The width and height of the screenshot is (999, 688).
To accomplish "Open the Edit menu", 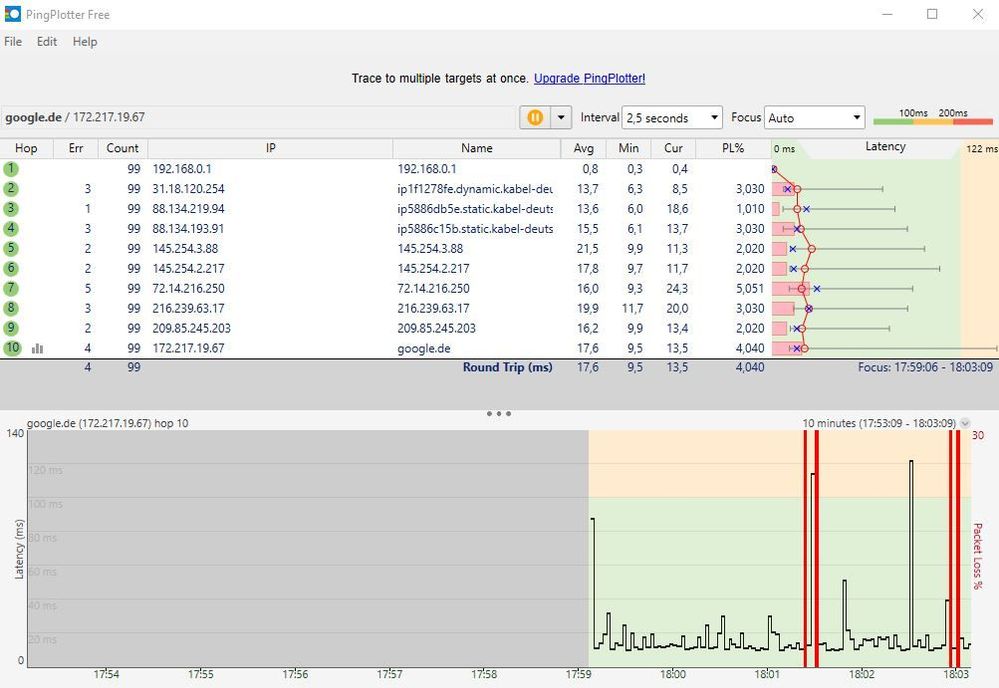I will coord(47,41).
